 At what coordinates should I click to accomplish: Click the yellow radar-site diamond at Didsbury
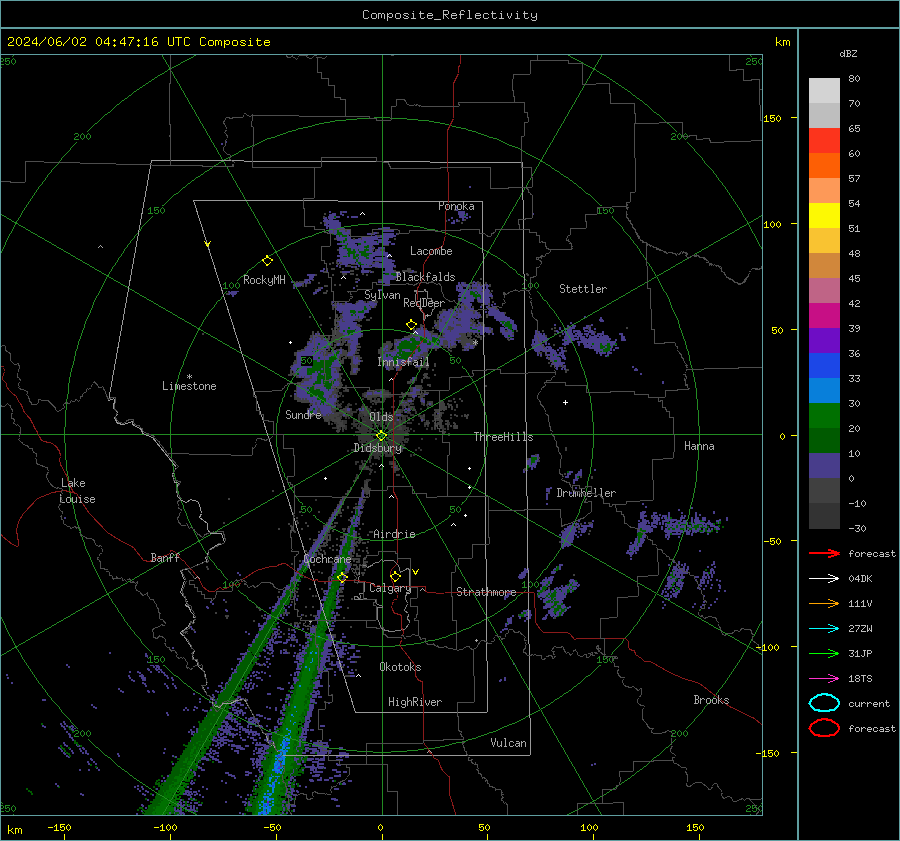pyautogui.click(x=381, y=436)
